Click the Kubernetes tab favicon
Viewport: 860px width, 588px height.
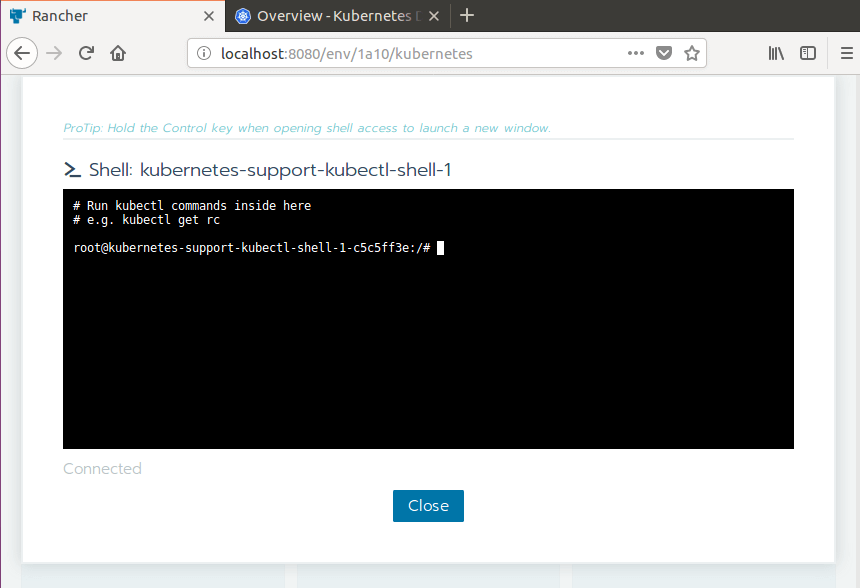click(x=242, y=16)
